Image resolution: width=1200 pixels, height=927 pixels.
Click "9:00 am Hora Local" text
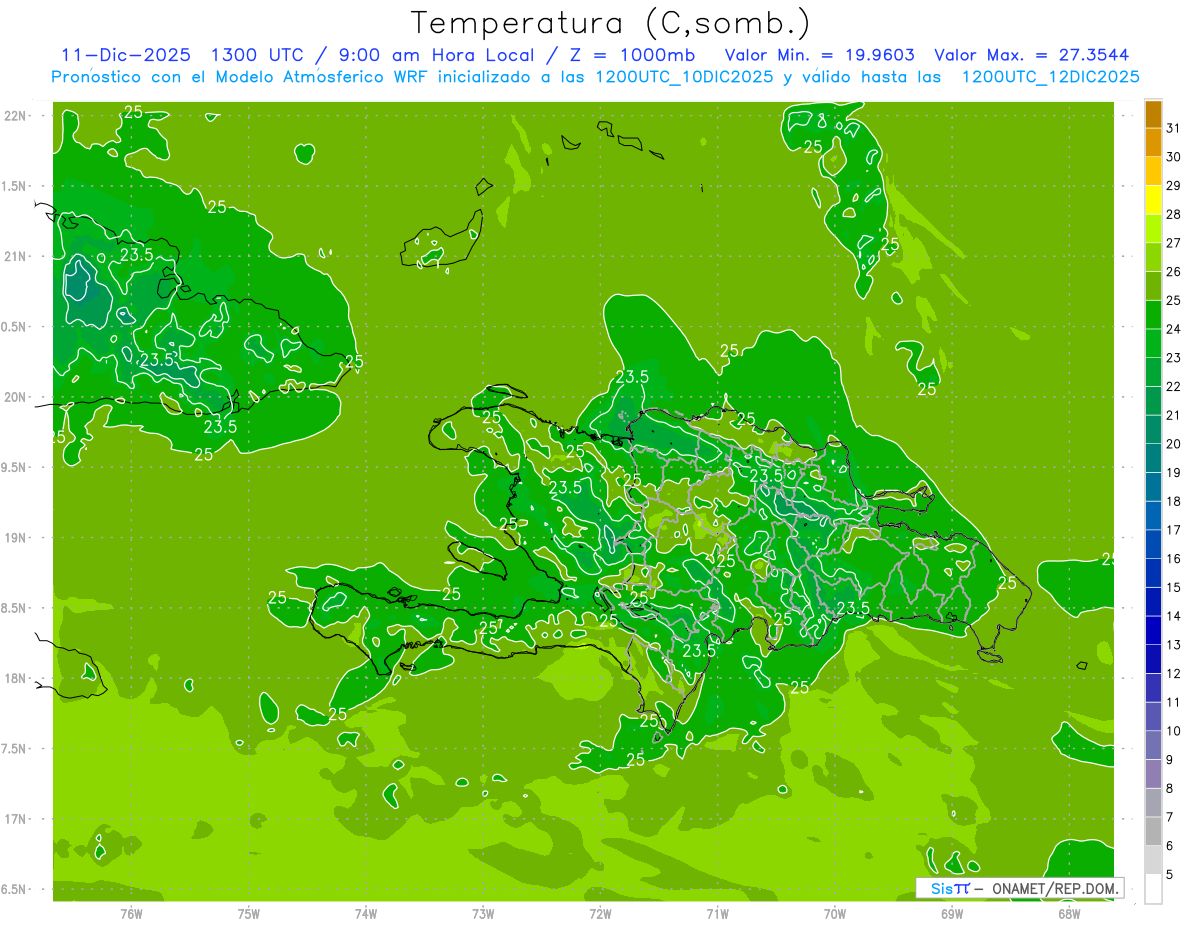[x=437, y=55]
